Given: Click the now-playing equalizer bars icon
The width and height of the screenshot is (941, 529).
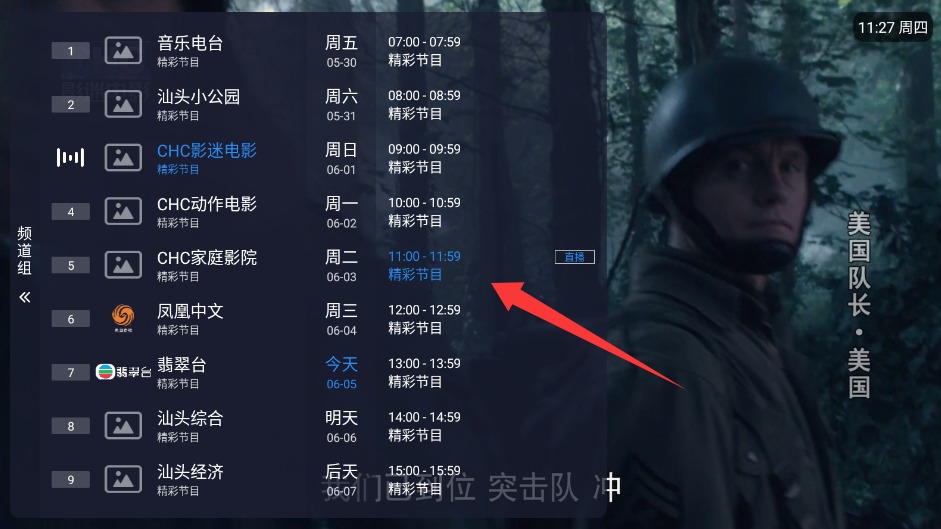Looking at the screenshot, I should 70,157.
